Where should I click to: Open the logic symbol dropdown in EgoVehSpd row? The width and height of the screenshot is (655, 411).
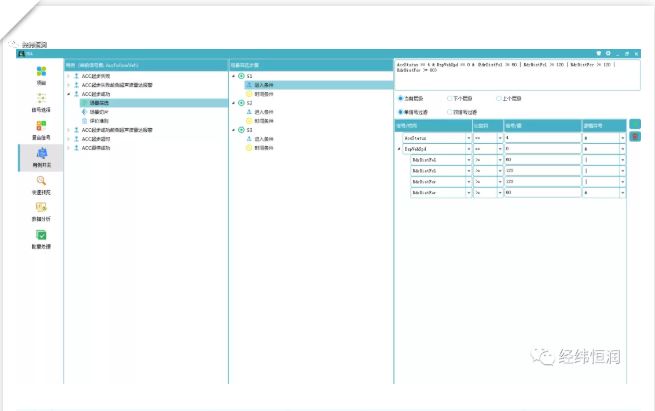(x=622, y=149)
